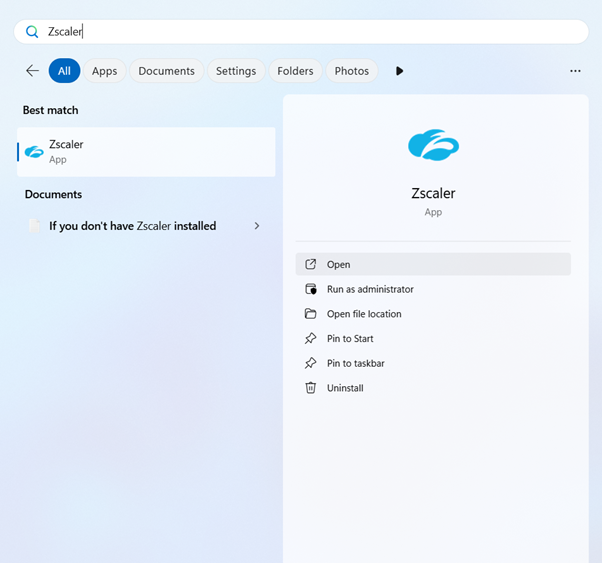Click the Documents section heading
Image resolution: width=602 pixels, height=563 pixels.
pos(53,194)
